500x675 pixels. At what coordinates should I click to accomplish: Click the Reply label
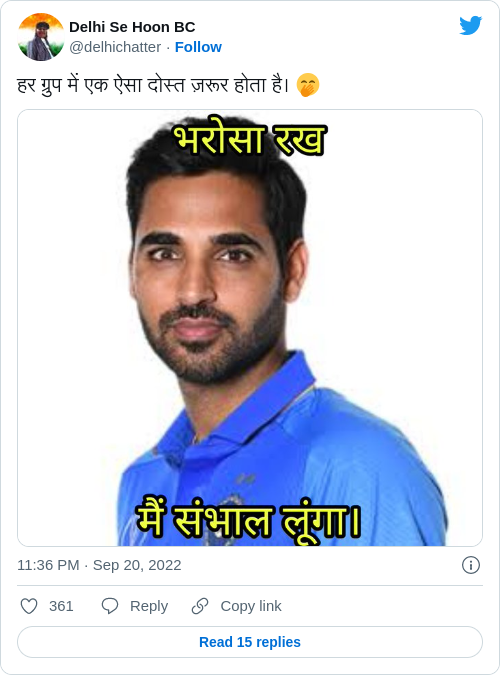click(x=149, y=606)
